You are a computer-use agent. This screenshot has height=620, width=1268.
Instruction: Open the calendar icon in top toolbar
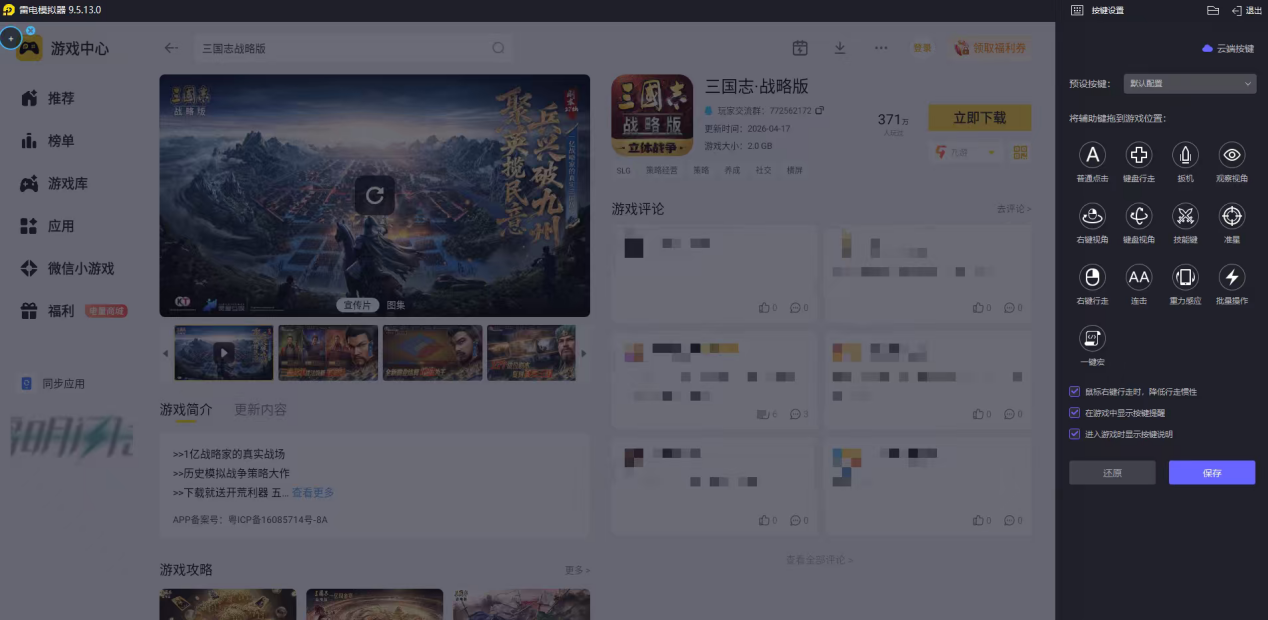[800, 48]
